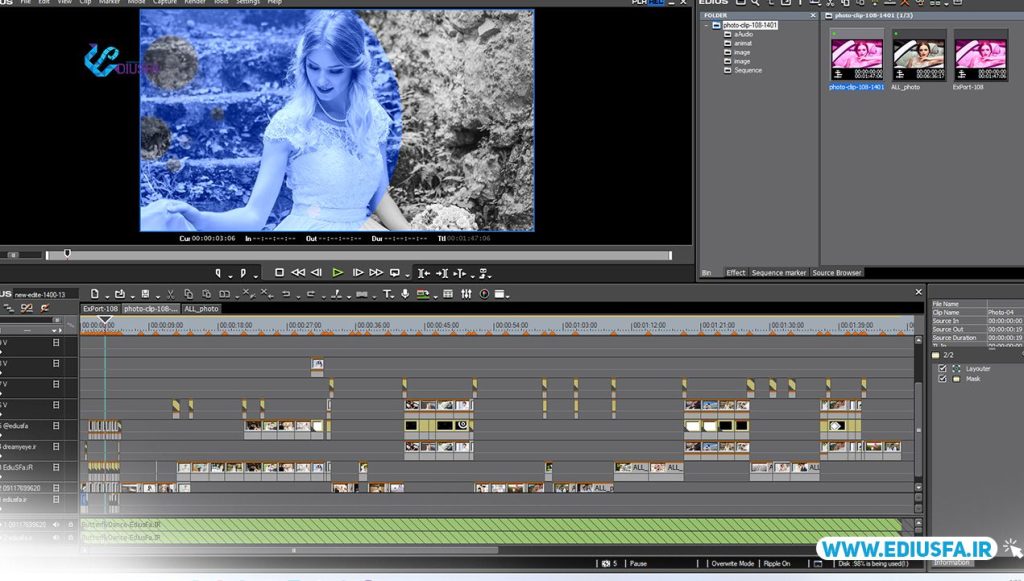Close the FOLDER pane with its X

coord(813,16)
